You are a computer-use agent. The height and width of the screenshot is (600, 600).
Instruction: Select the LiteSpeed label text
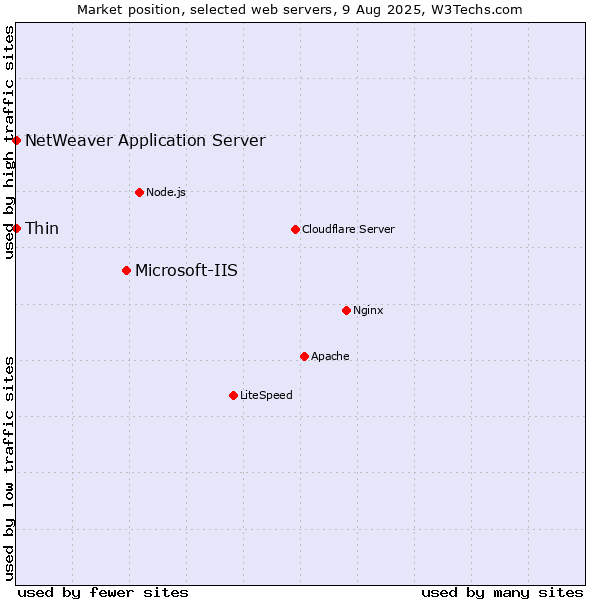point(266,395)
